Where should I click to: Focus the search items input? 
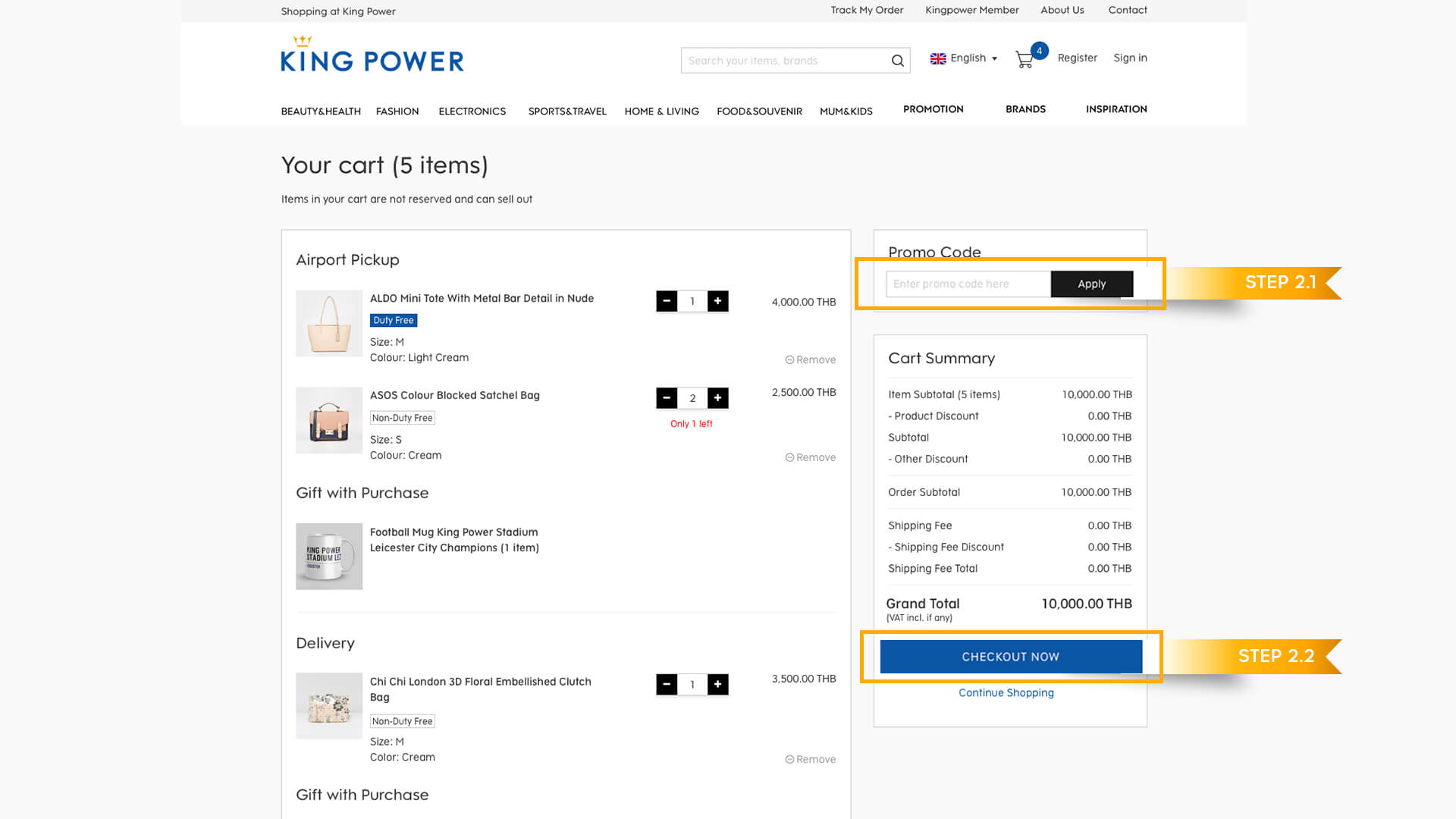pyautogui.click(x=785, y=61)
